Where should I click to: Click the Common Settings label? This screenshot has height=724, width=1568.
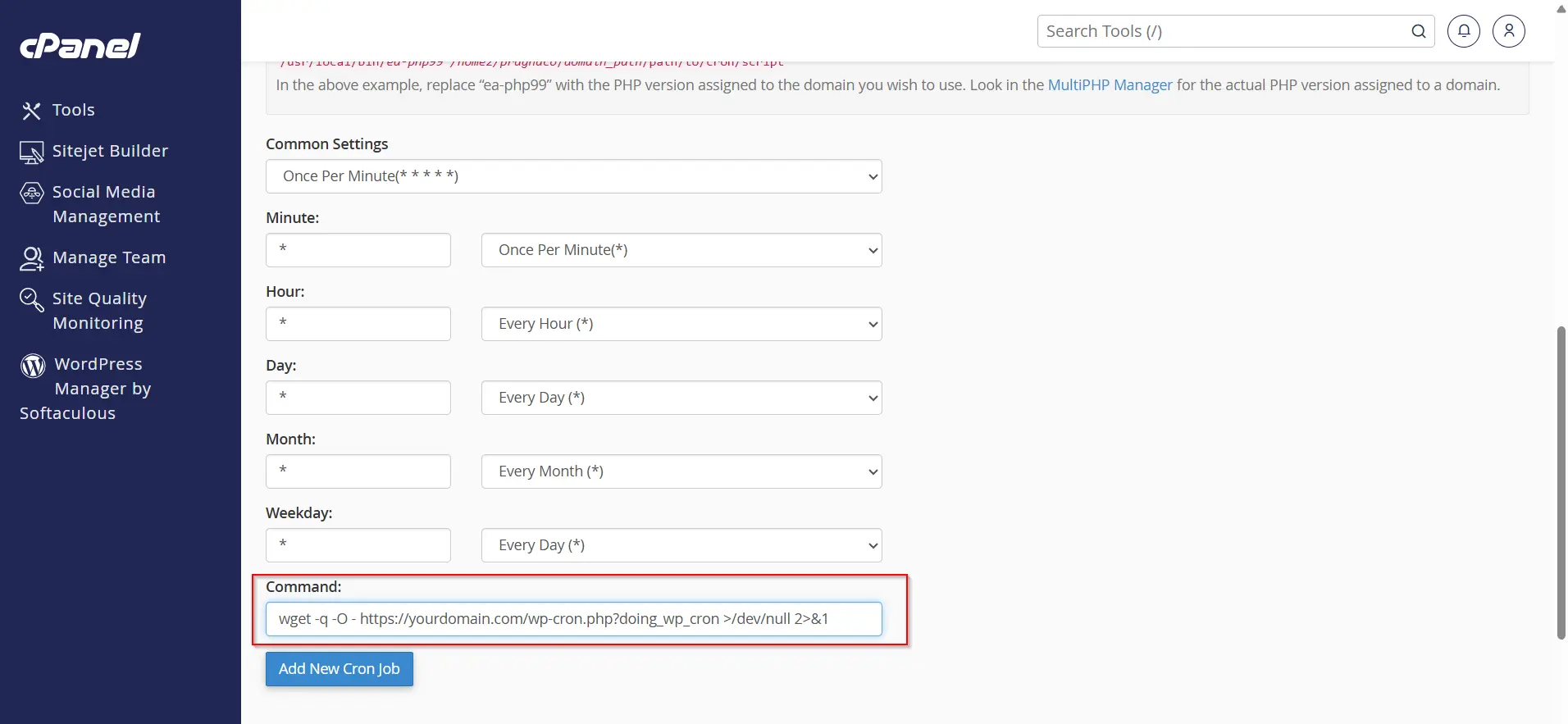coord(327,144)
